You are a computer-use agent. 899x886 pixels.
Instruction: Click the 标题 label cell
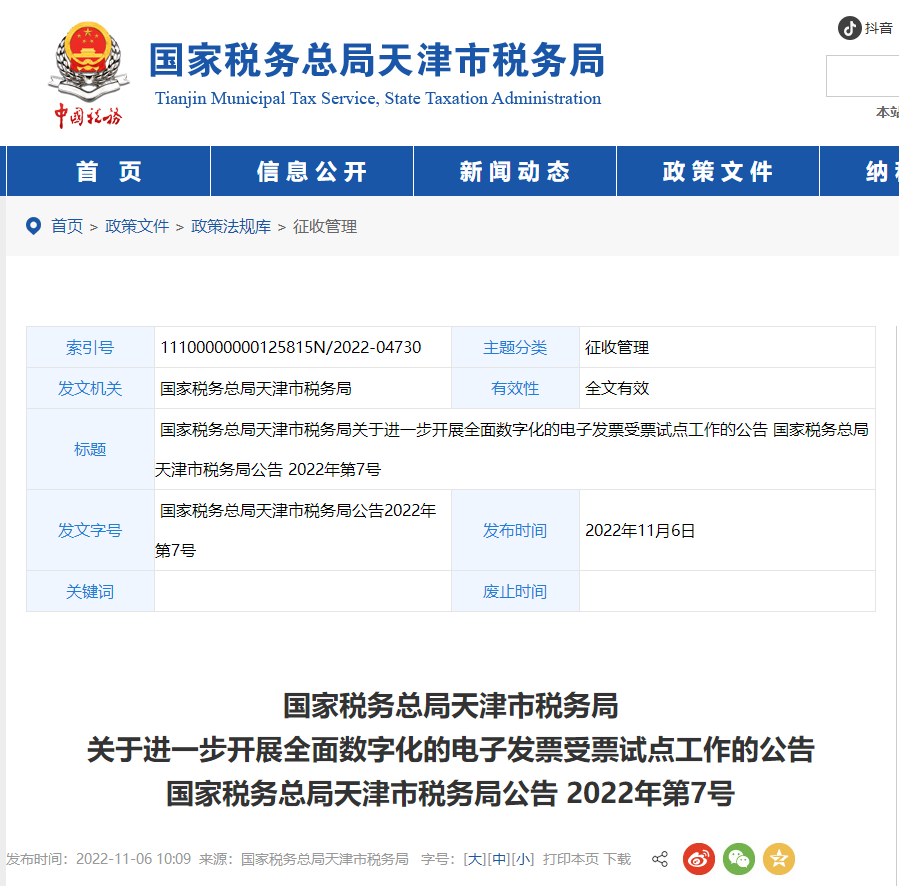(x=90, y=449)
